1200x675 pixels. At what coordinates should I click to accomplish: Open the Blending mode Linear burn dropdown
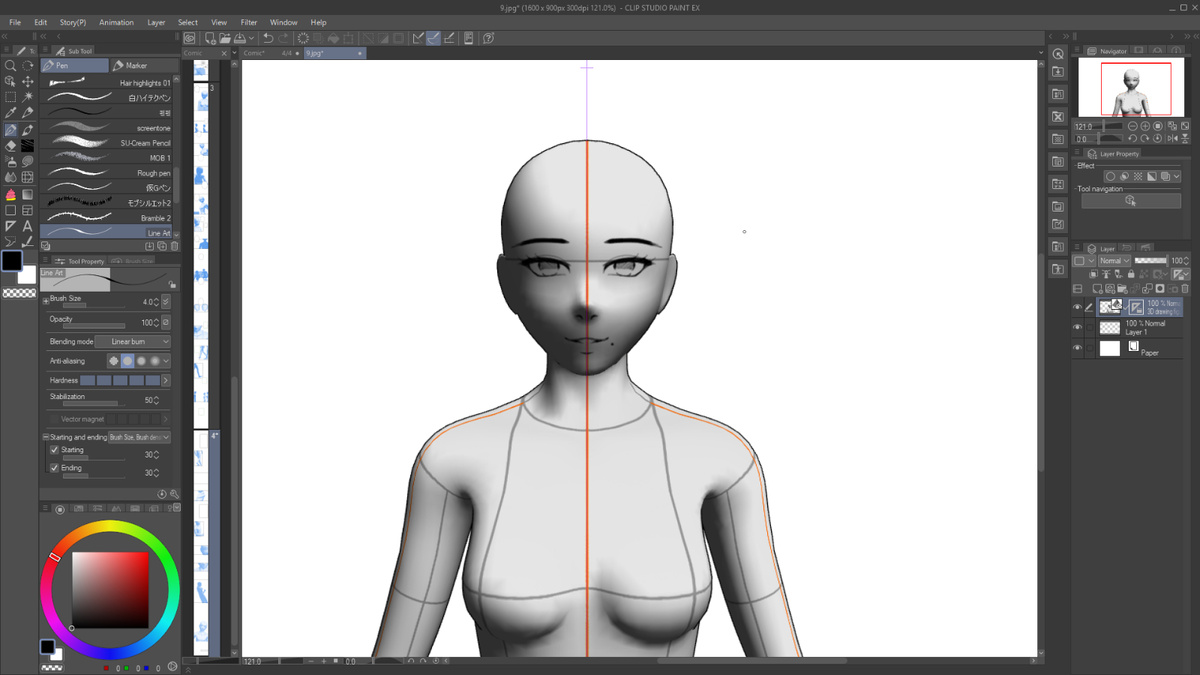point(133,342)
